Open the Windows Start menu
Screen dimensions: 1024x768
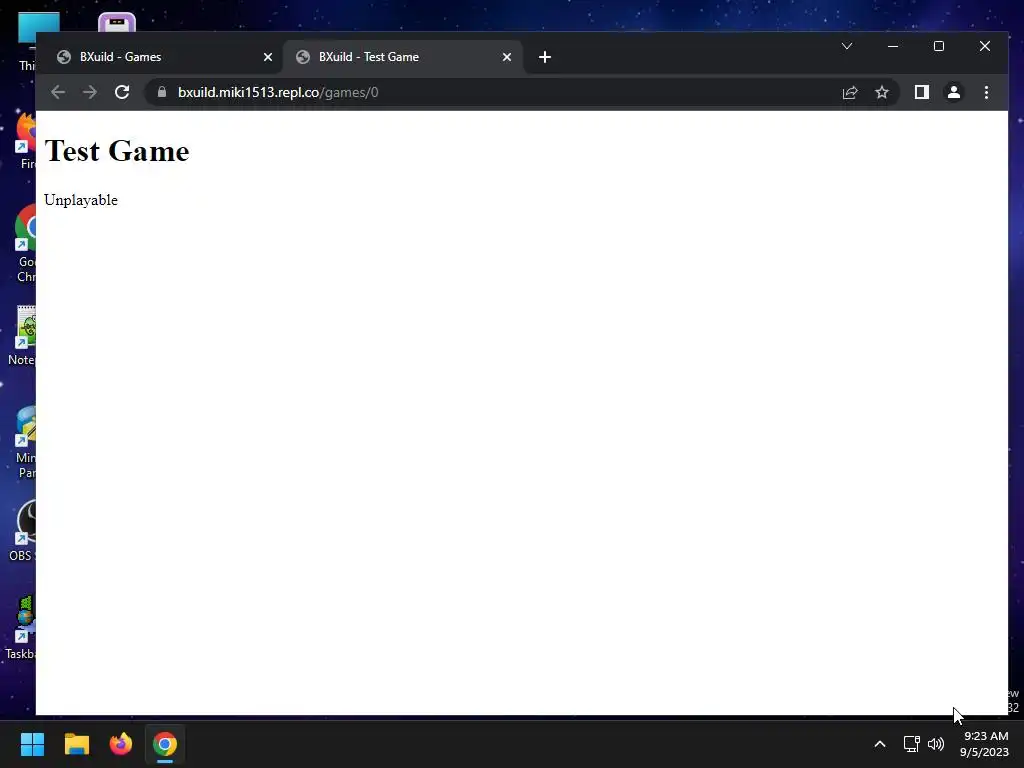32,744
